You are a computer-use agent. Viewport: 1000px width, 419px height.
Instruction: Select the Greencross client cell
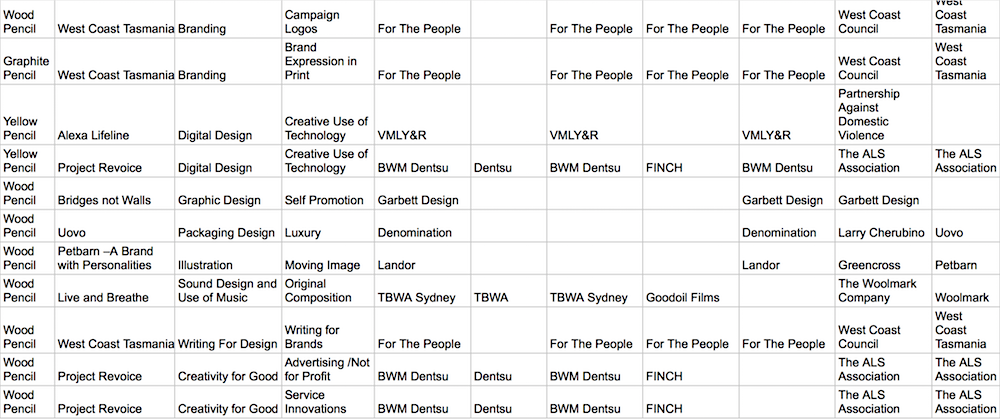(883, 258)
